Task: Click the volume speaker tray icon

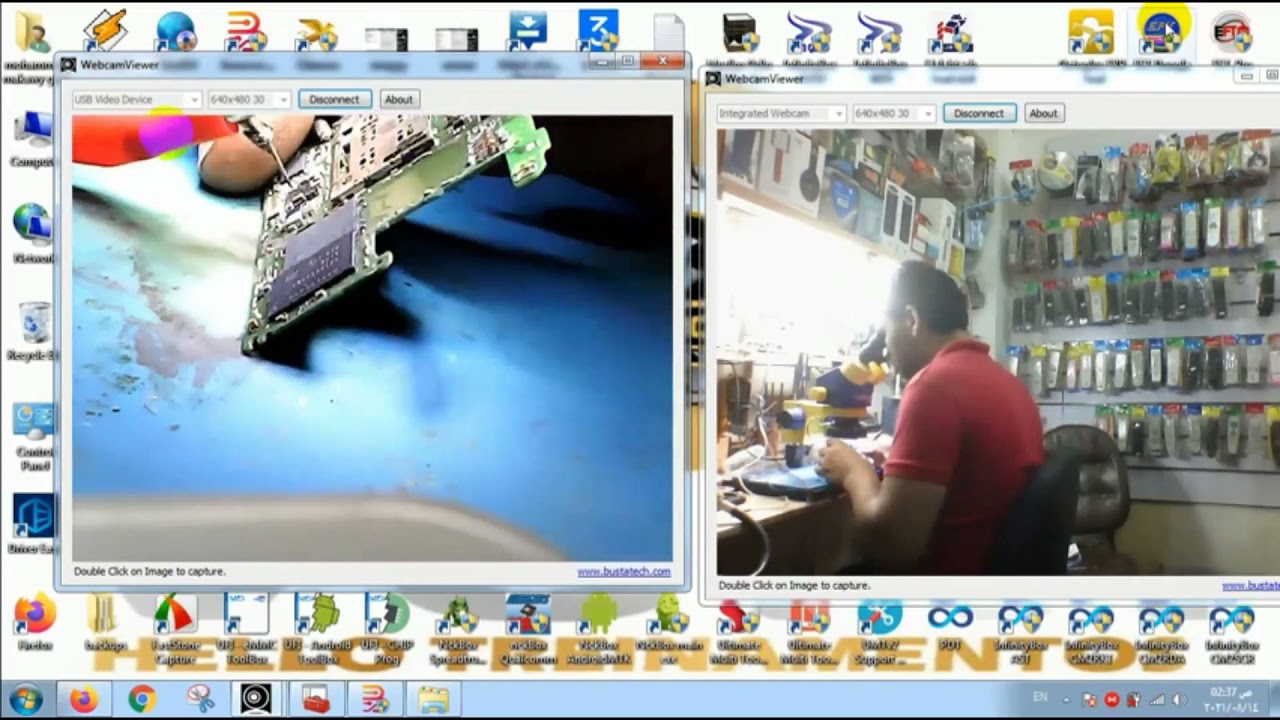Action: [1179, 700]
